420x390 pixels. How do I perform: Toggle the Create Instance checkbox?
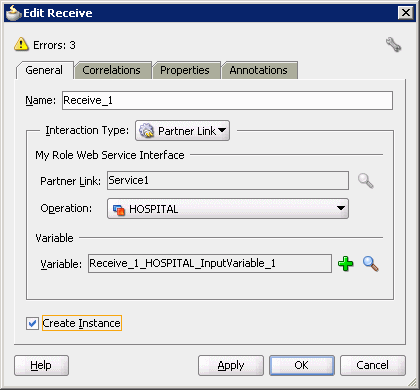tap(32, 323)
